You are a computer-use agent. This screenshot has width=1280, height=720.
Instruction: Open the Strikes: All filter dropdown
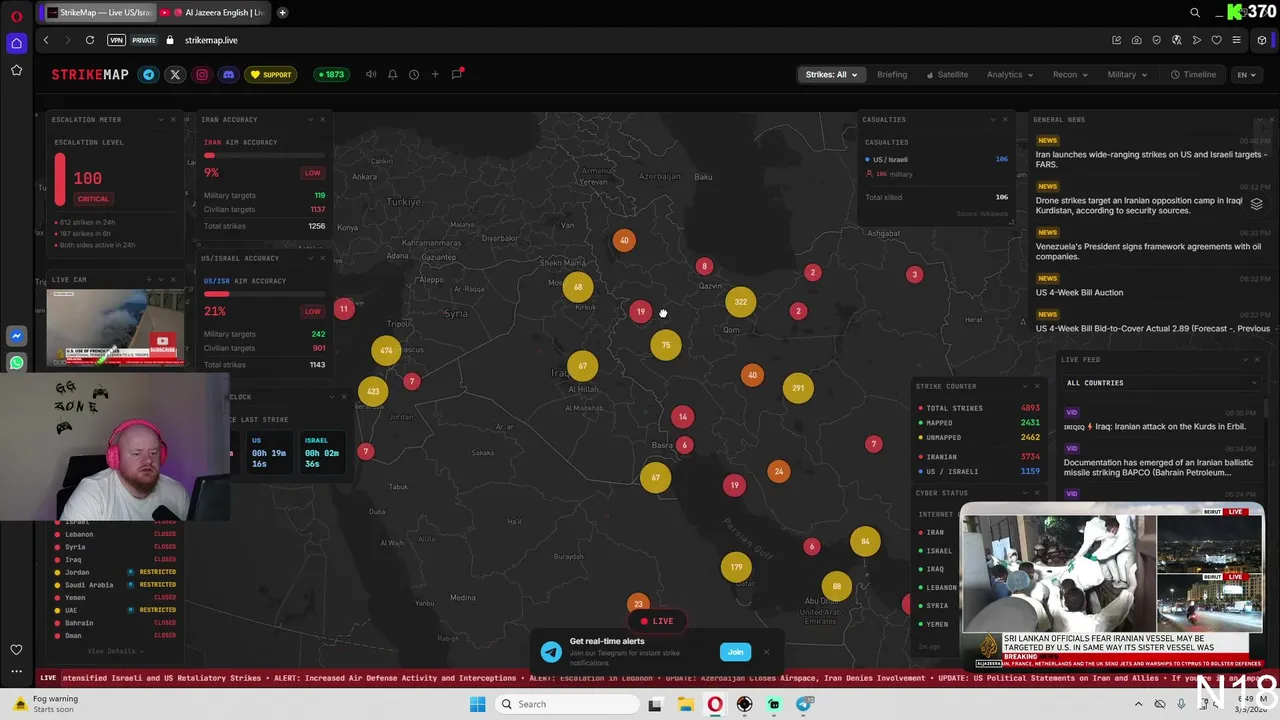(x=832, y=74)
